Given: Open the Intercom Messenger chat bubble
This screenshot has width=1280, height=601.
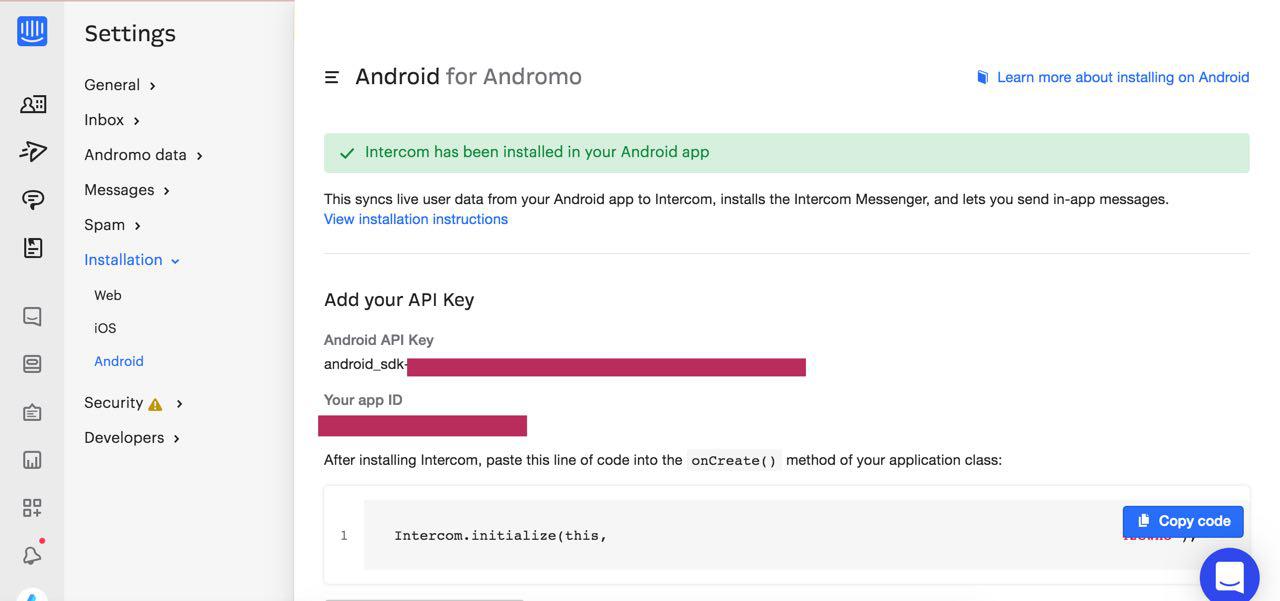Looking at the screenshot, I should 1229,577.
